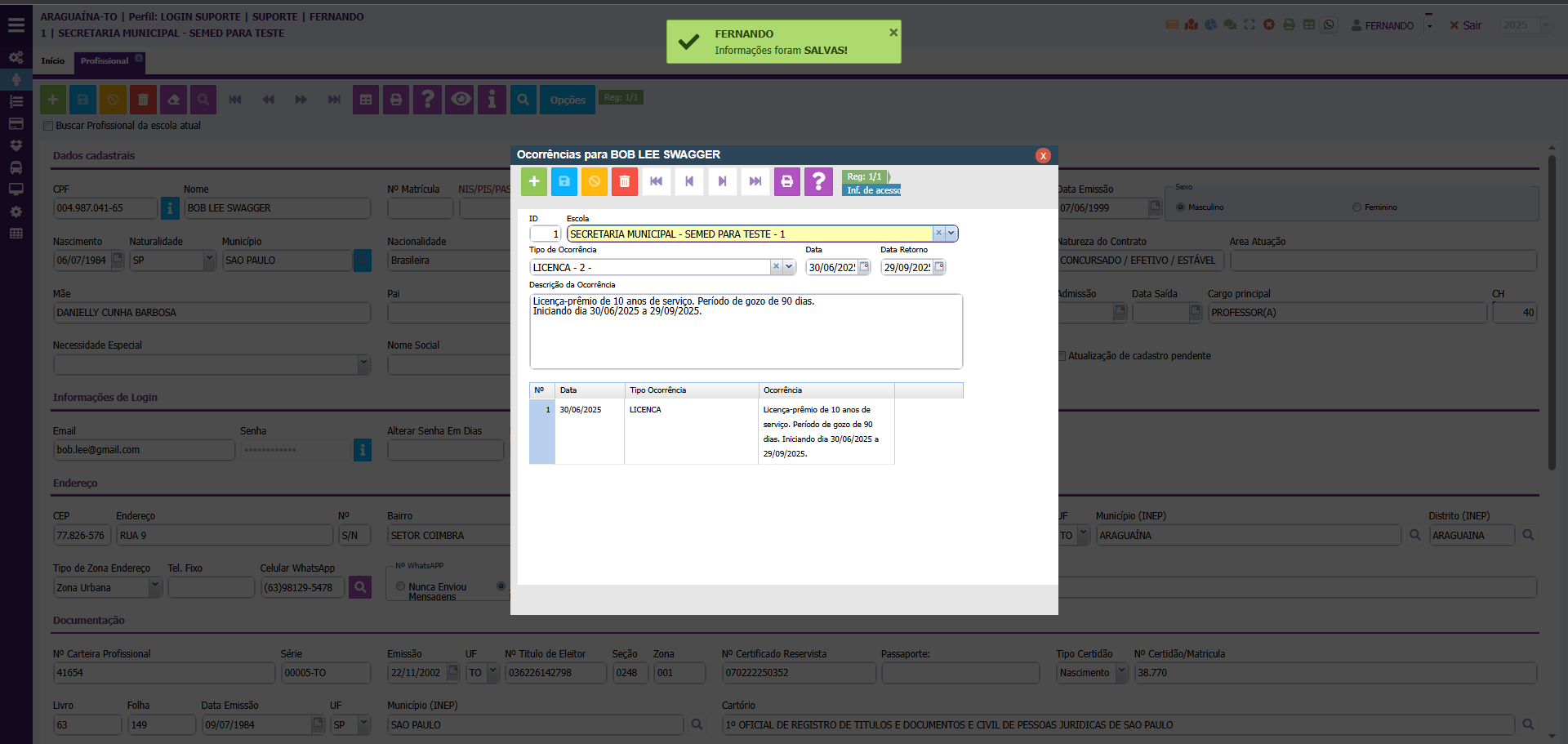Click the orange cancel icon in dialog
The width and height of the screenshot is (1568, 744).
point(595,181)
